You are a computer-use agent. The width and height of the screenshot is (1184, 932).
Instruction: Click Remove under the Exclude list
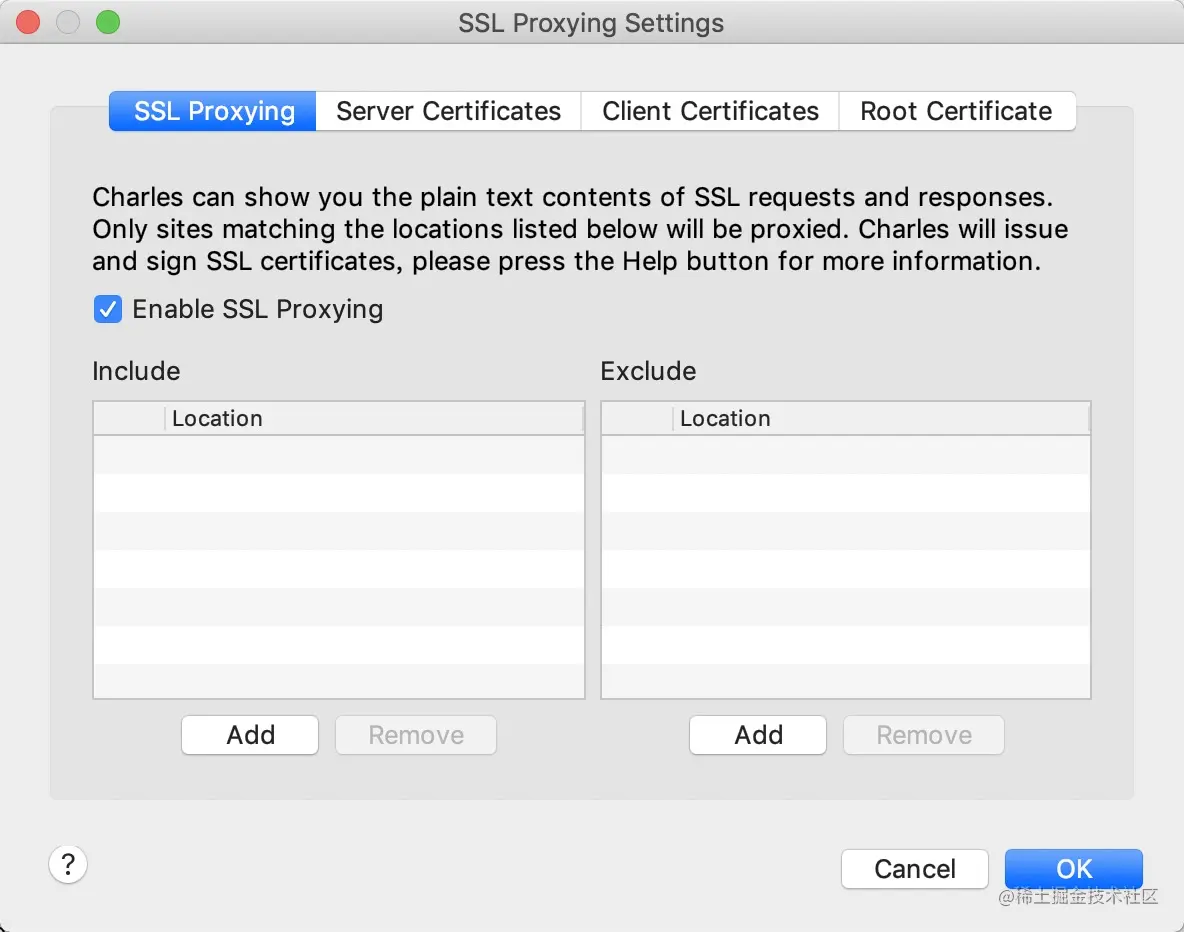coord(924,735)
